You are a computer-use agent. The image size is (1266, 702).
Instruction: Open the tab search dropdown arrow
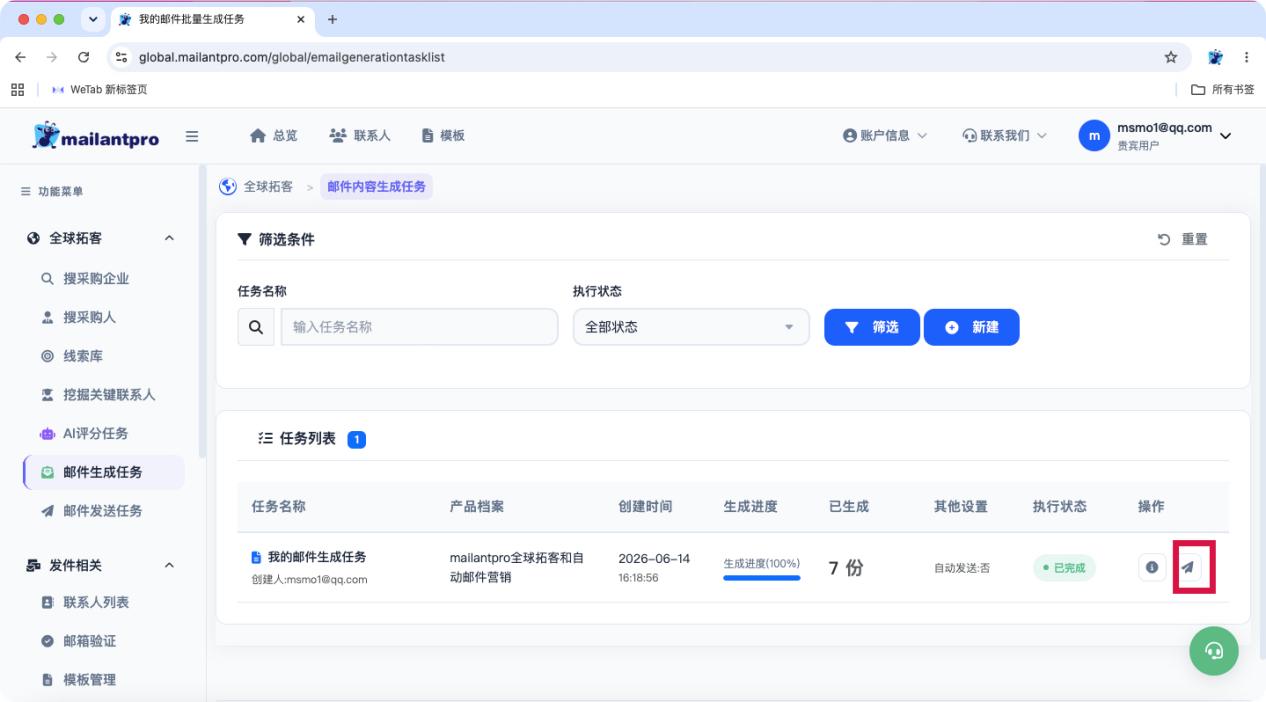click(95, 19)
